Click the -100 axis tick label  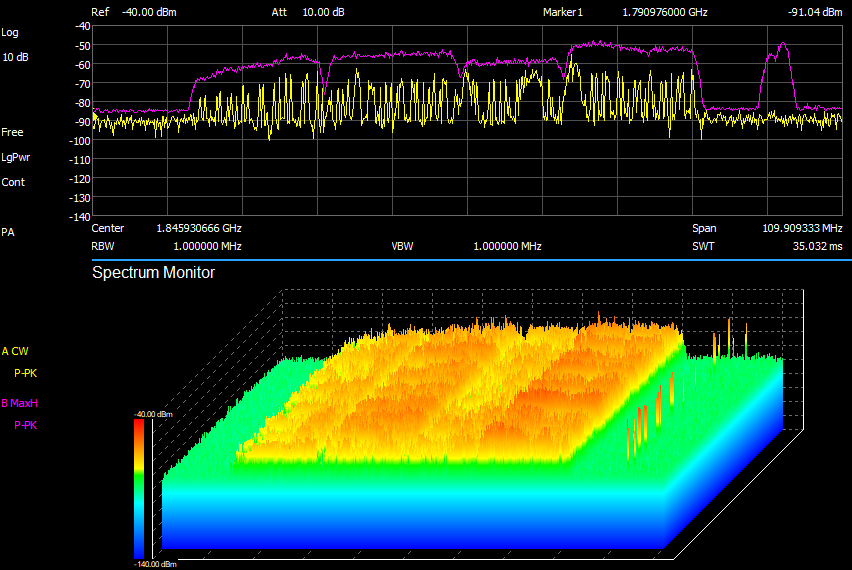(80, 141)
